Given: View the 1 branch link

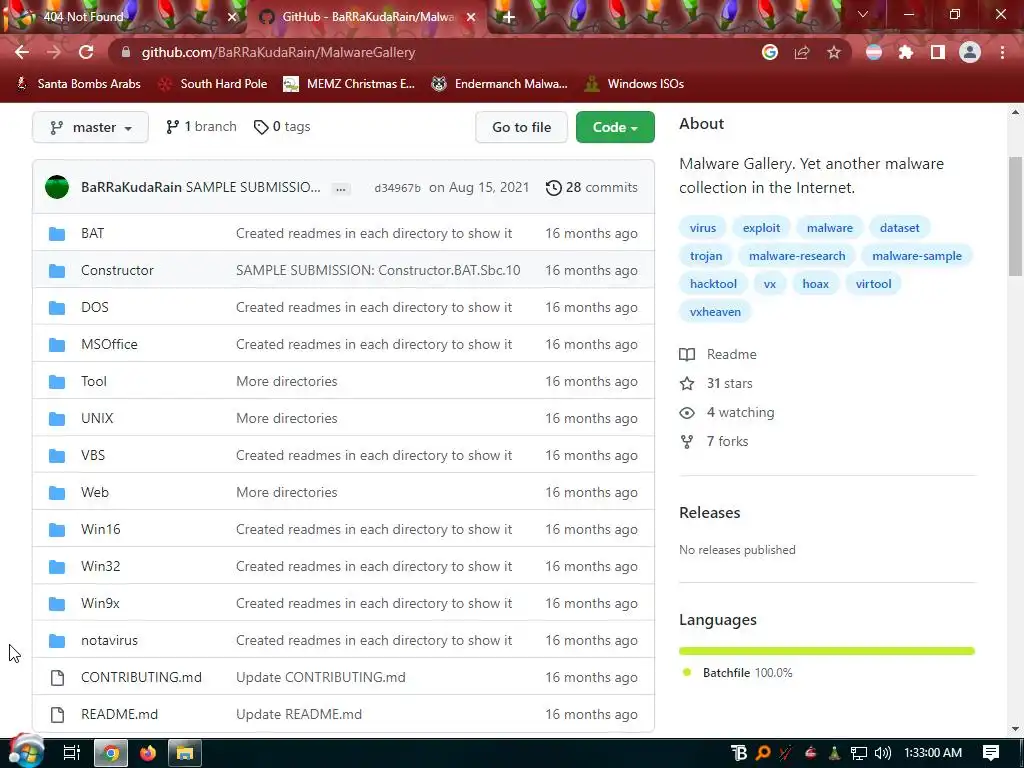Looking at the screenshot, I should pyautogui.click(x=201, y=127).
